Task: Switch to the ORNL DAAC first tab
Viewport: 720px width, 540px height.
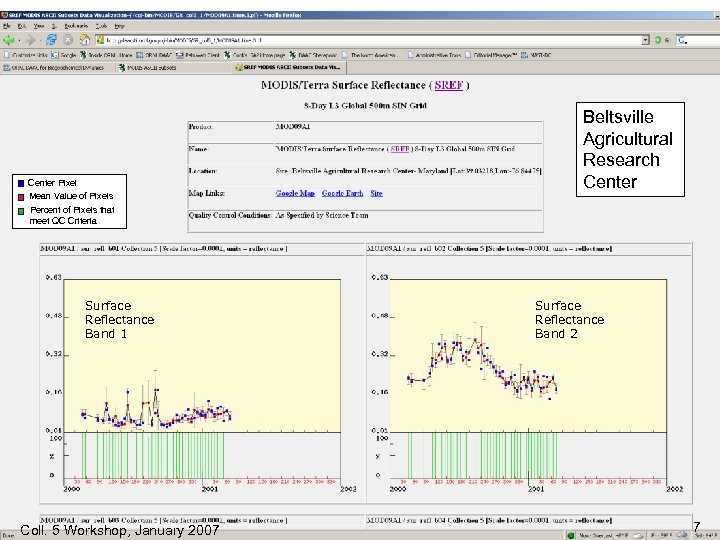Action: click(55, 67)
